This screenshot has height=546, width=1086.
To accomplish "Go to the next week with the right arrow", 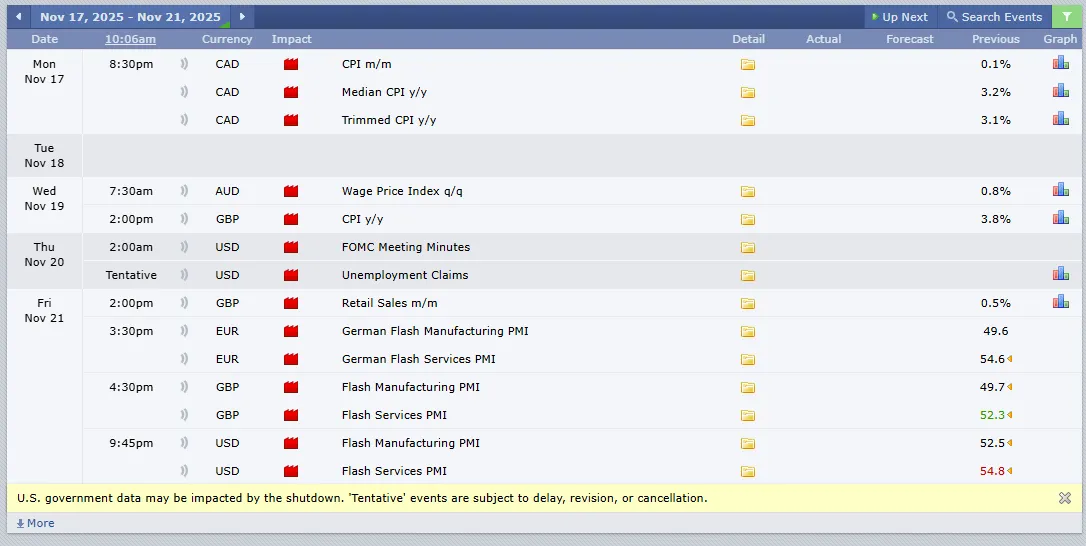I will (x=242, y=17).
